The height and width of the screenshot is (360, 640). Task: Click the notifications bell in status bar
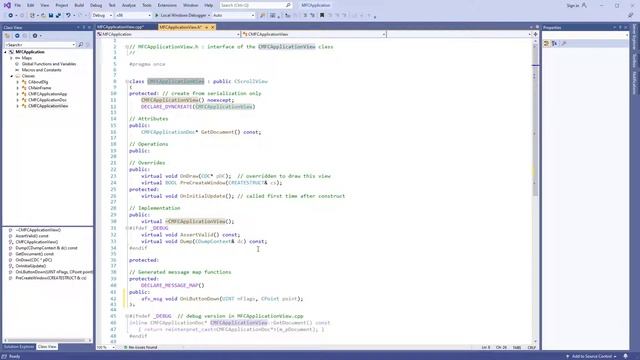coord(625,356)
